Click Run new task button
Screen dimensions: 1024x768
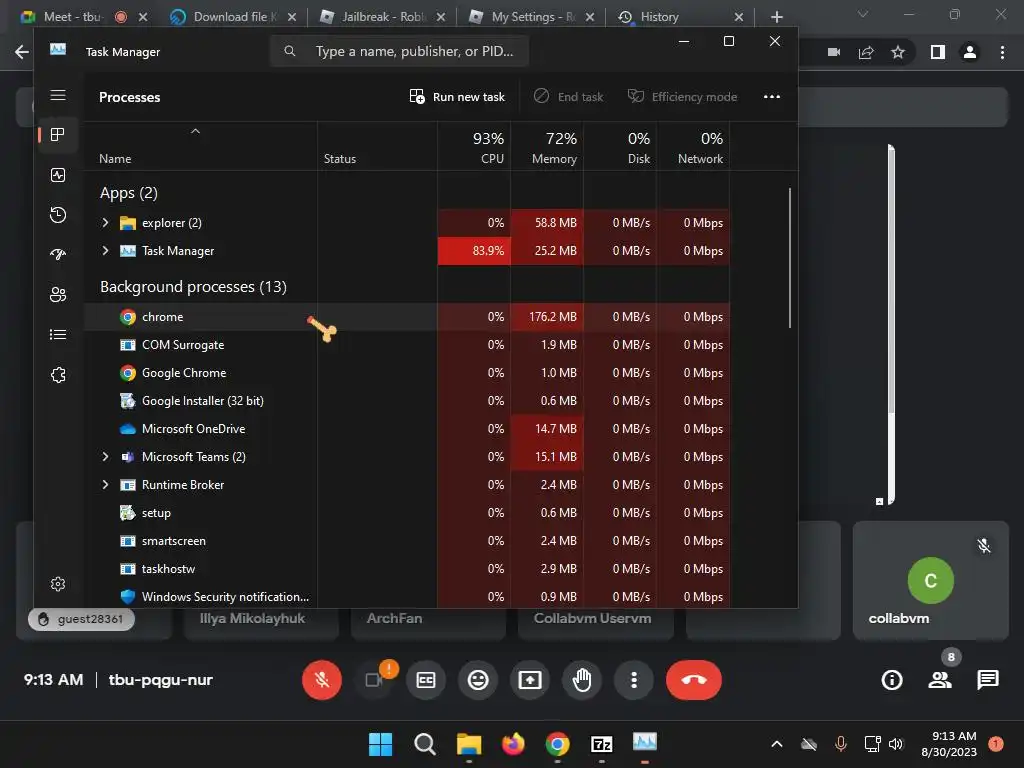(x=456, y=97)
